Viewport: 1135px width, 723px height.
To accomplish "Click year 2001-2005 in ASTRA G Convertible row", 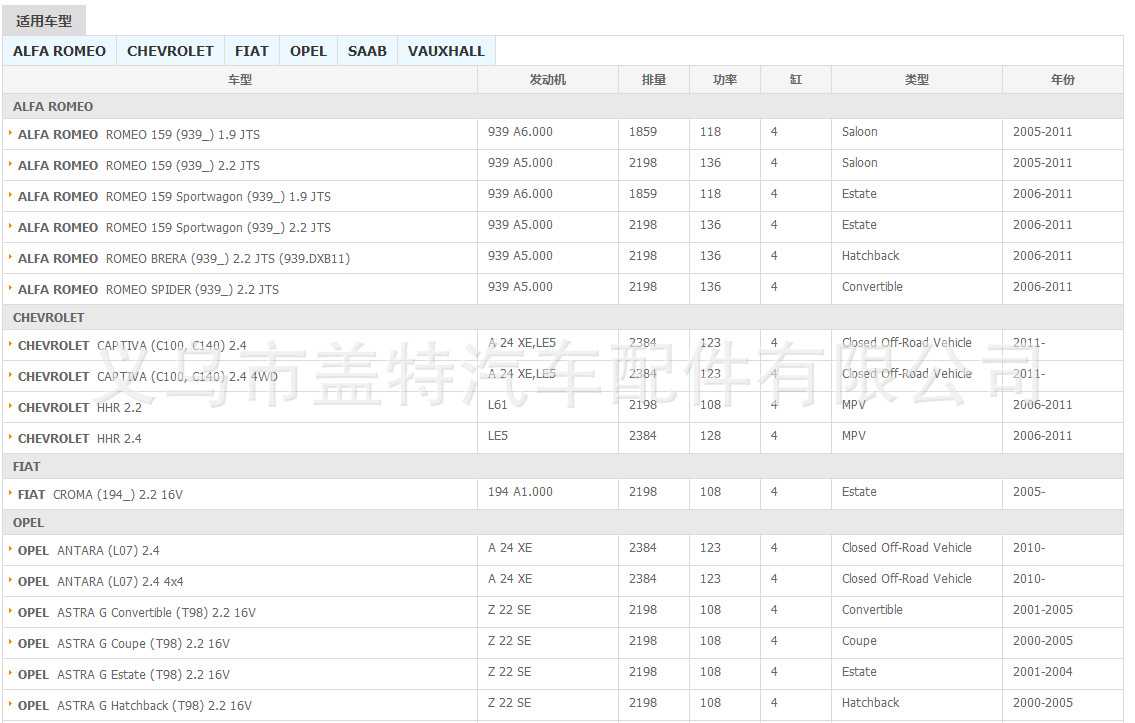I will point(1042,610).
